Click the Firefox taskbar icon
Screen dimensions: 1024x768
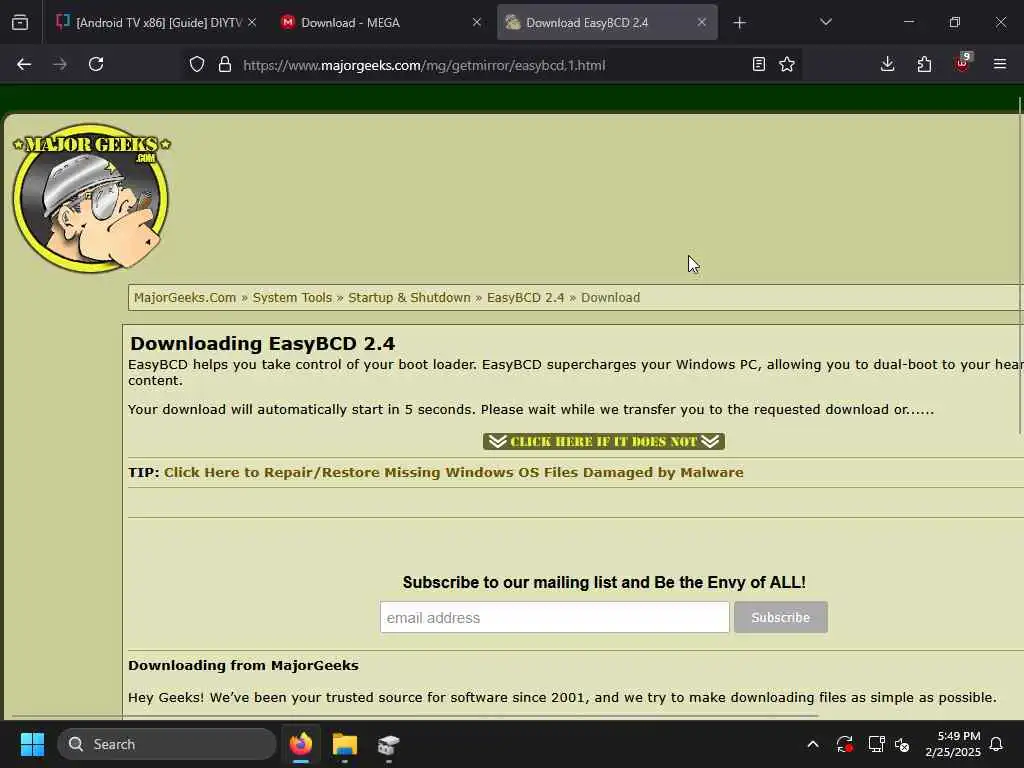pos(301,744)
